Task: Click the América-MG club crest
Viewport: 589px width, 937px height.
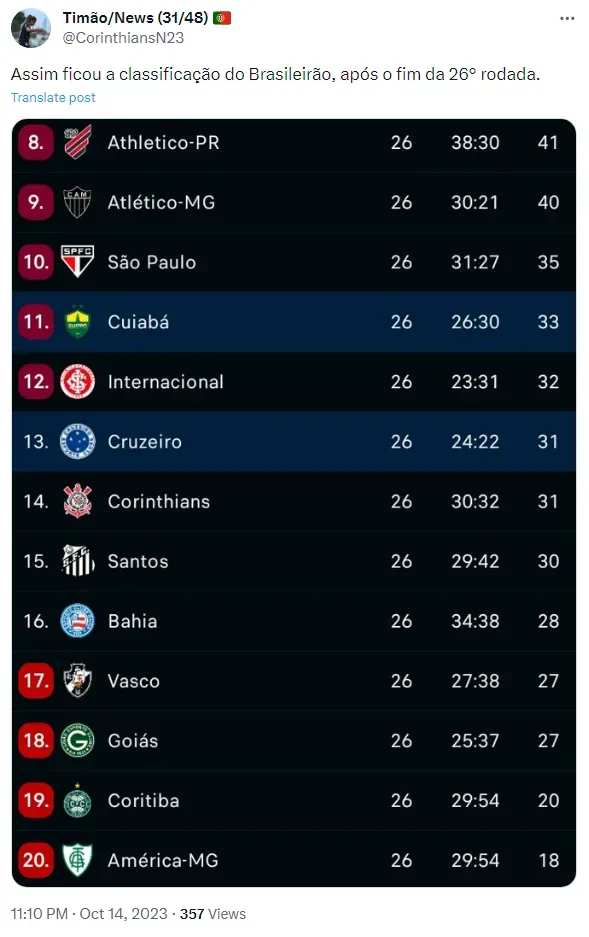Action: pos(78,860)
